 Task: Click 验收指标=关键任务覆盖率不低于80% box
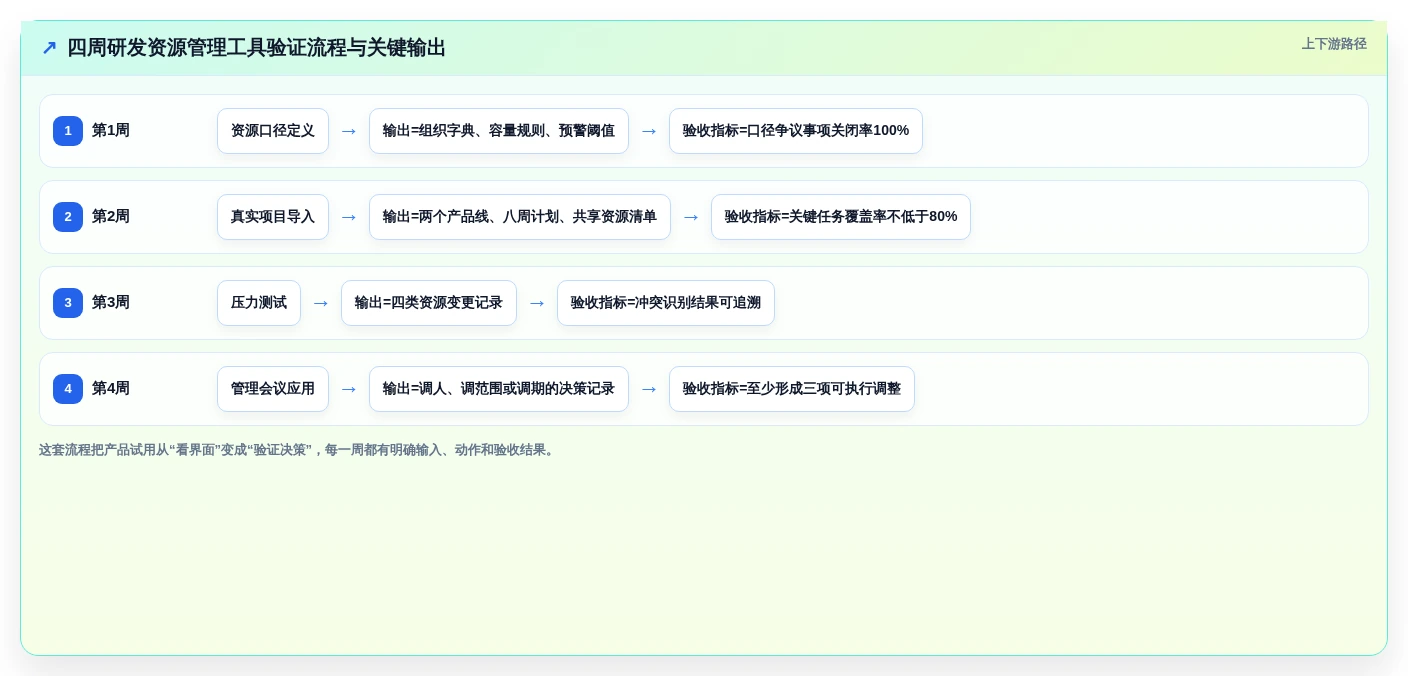(841, 217)
